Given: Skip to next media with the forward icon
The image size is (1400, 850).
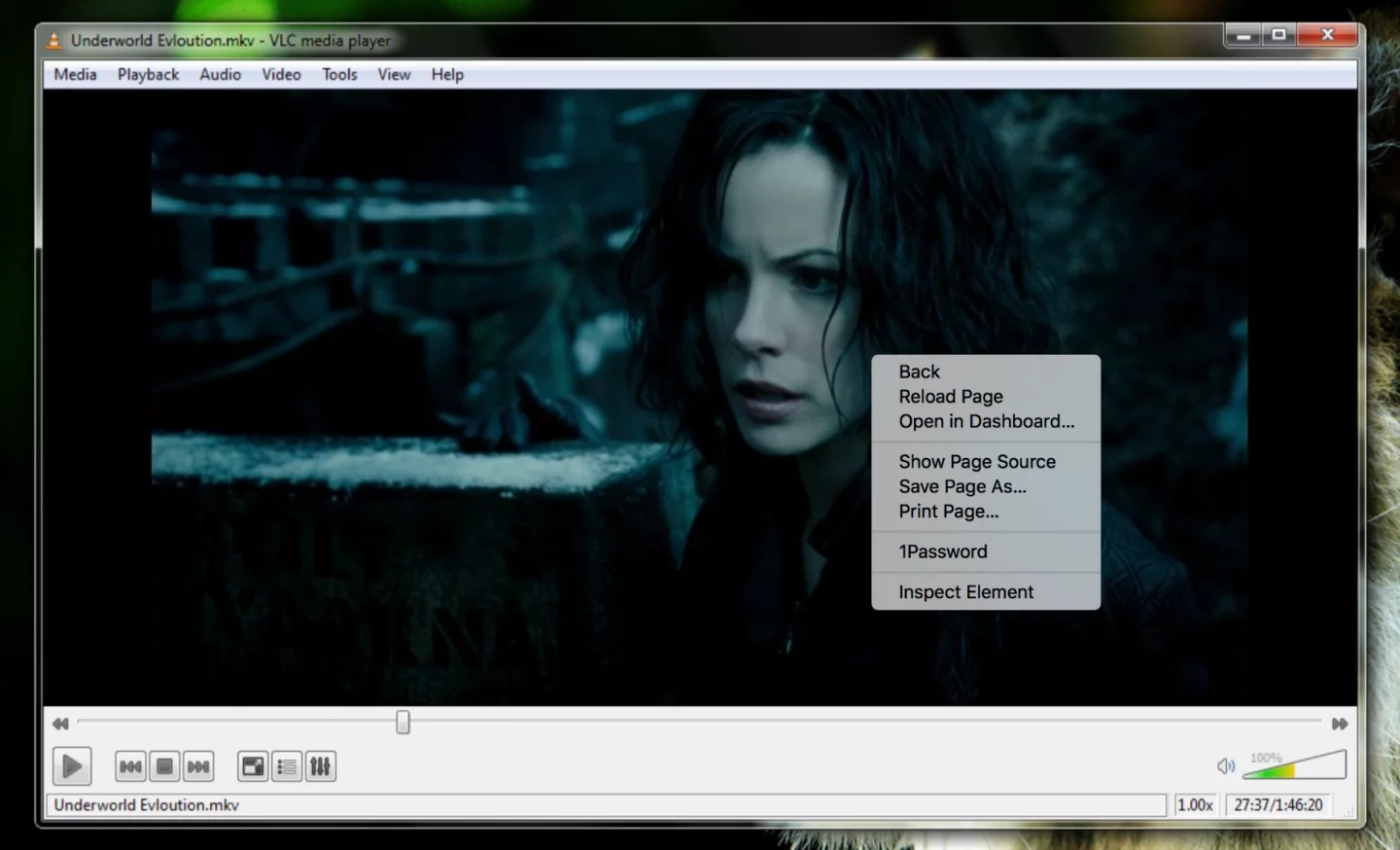Looking at the screenshot, I should (x=198, y=765).
